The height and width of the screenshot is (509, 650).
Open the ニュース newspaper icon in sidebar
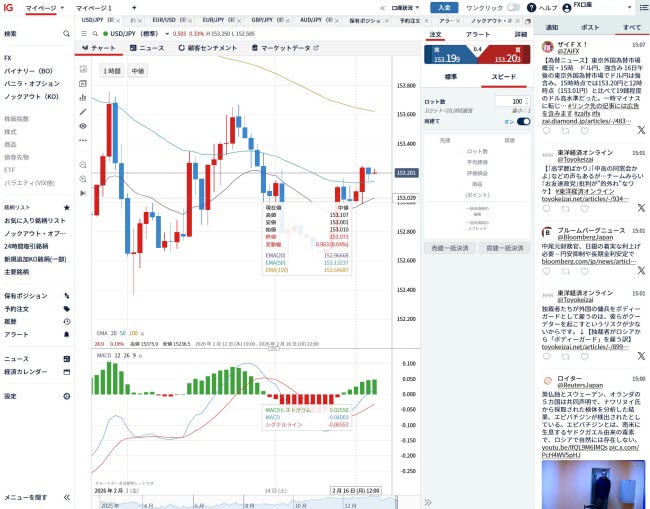click(67, 359)
